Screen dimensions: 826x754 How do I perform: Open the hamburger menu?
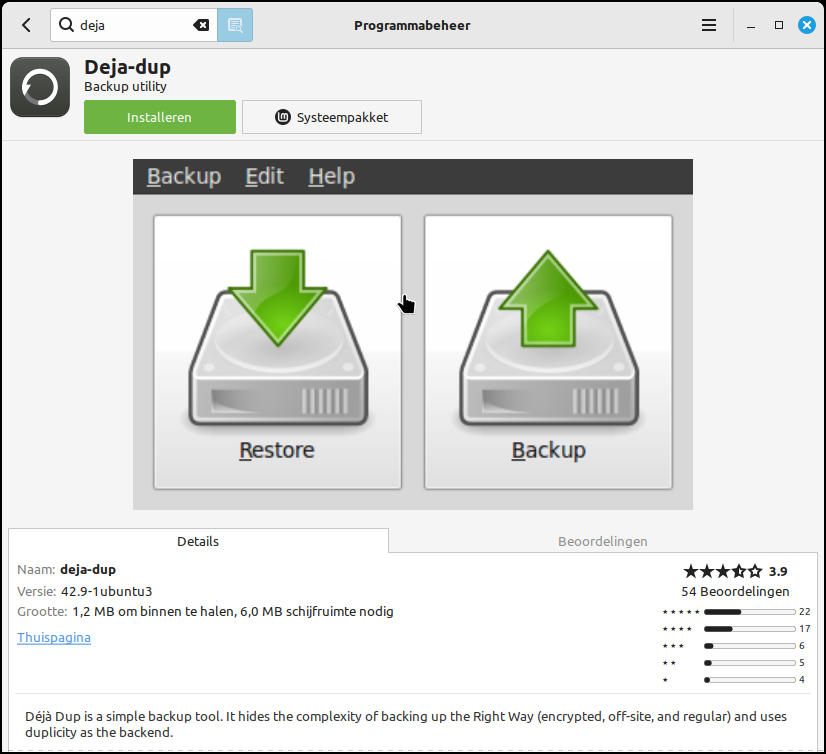pyautogui.click(x=709, y=25)
